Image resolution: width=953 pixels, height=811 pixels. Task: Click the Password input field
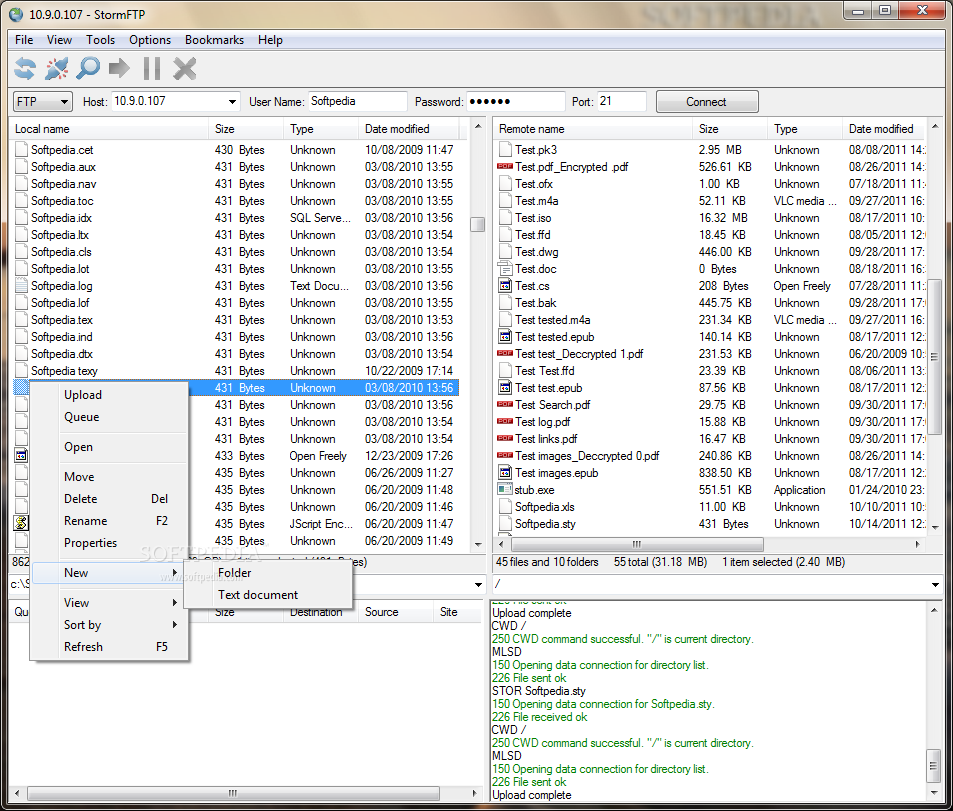515,102
